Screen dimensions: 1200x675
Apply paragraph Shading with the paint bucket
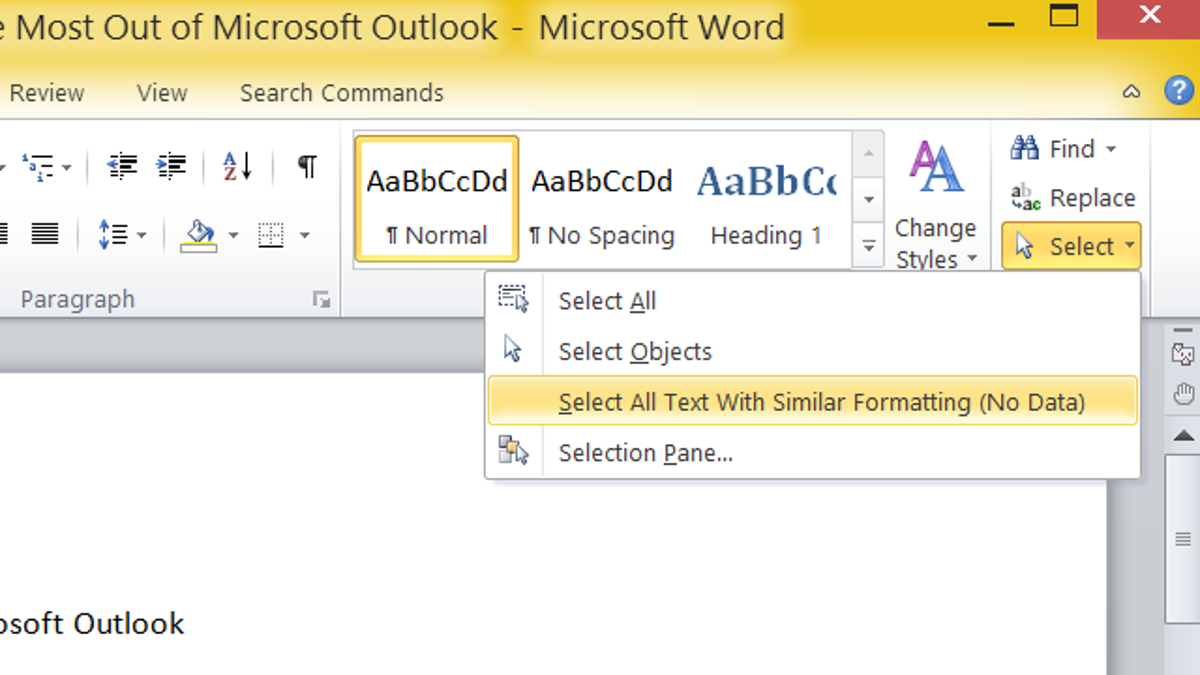tap(198, 235)
